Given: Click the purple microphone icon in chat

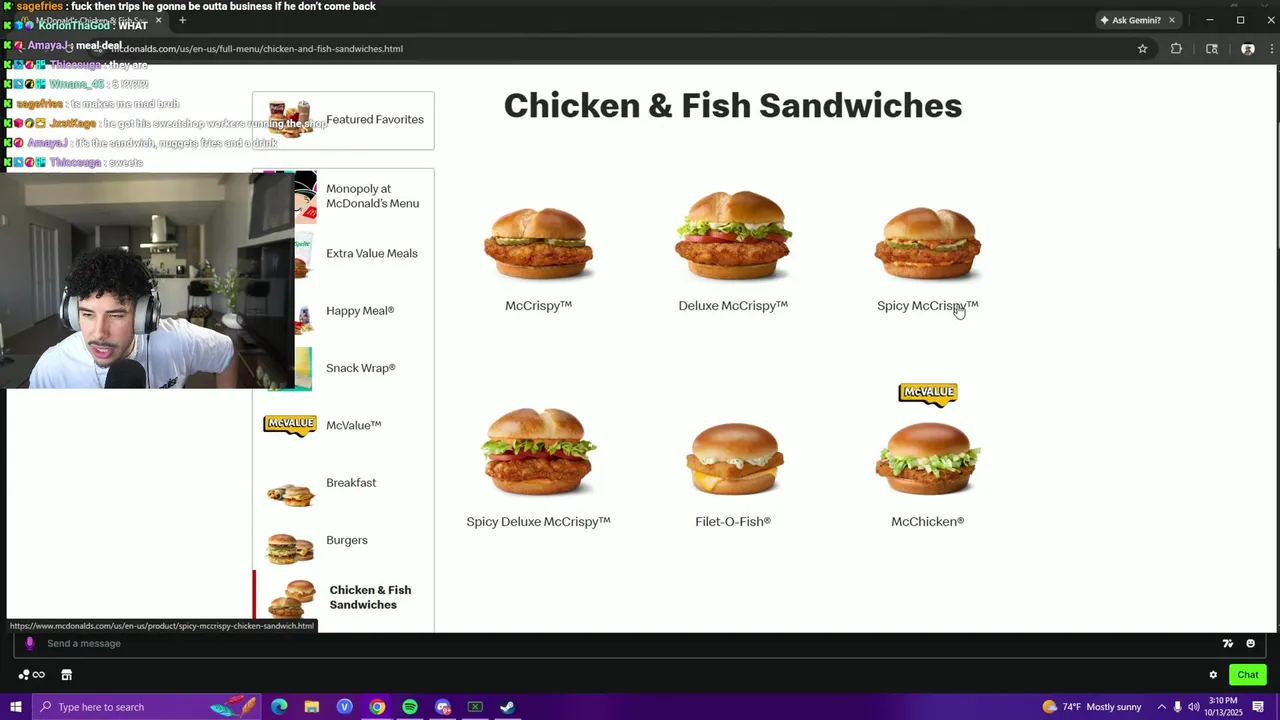Looking at the screenshot, I should coord(30,644).
